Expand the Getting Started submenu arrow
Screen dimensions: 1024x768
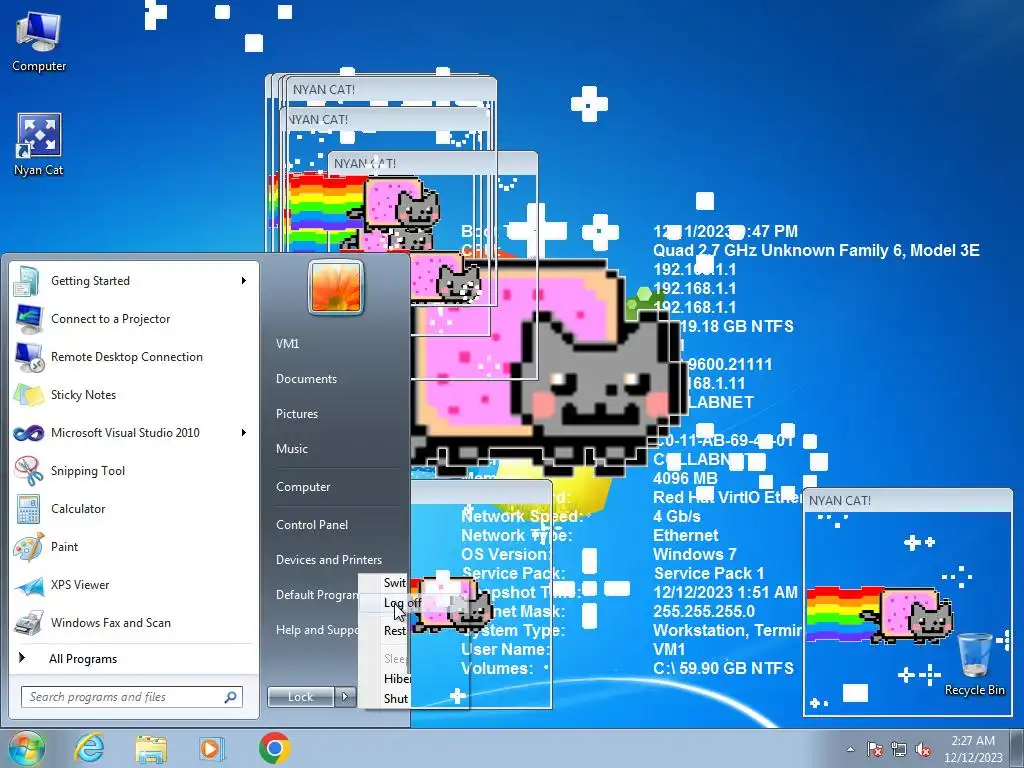(244, 281)
